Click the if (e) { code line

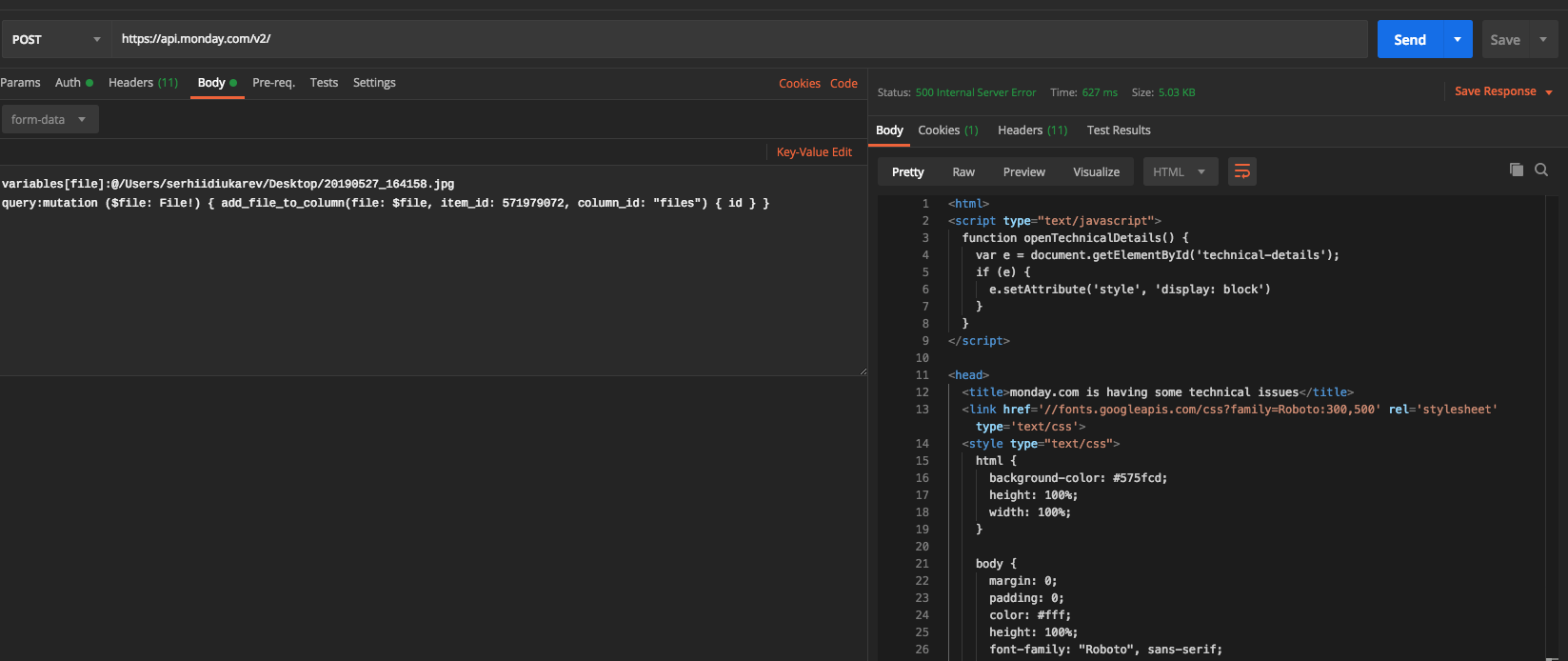point(1002,271)
